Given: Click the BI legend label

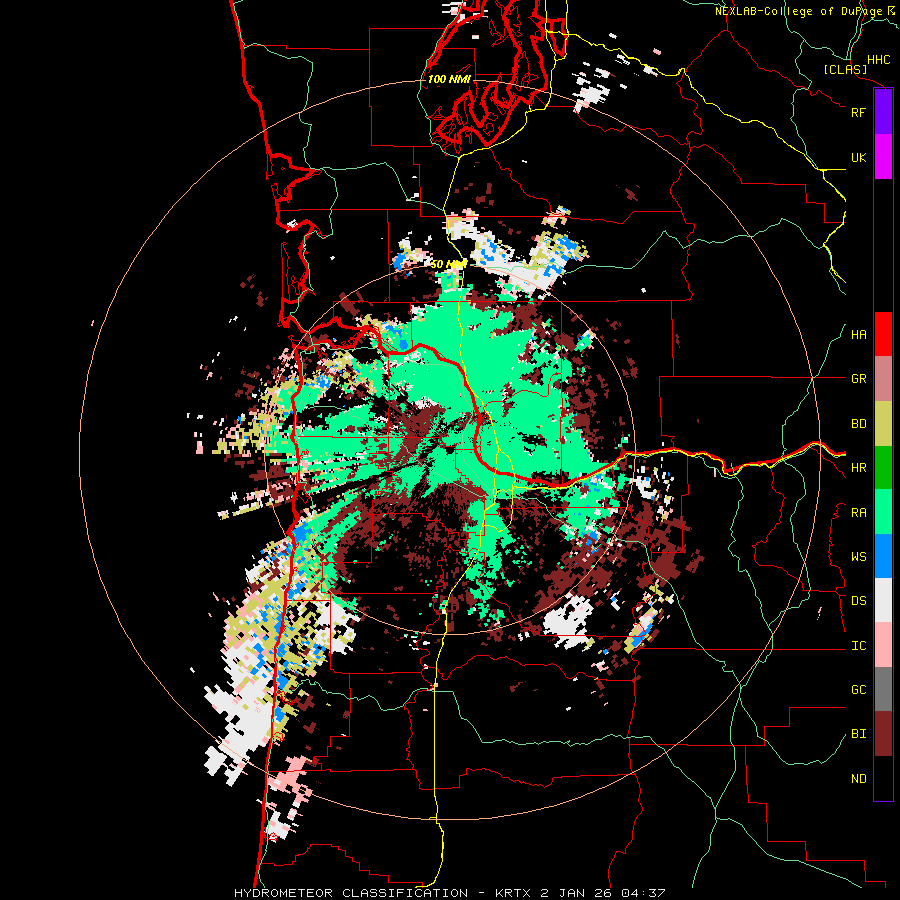Looking at the screenshot, I should click(858, 734).
